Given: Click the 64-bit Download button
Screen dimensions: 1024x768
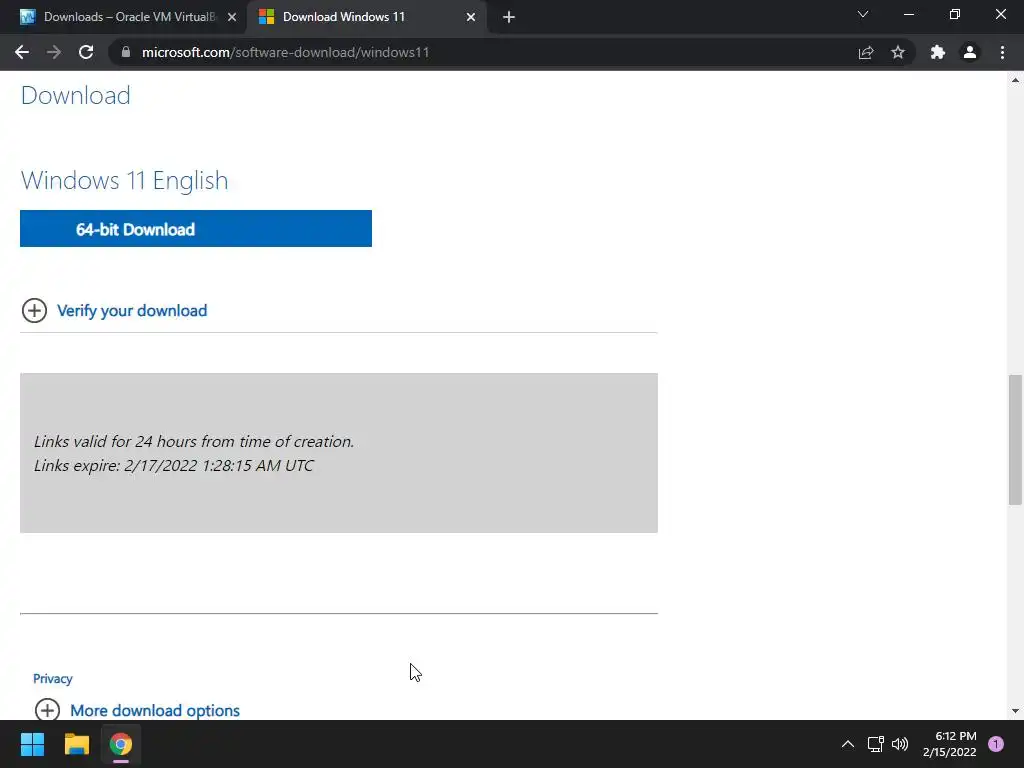Looking at the screenshot, I should click(196, 229).
